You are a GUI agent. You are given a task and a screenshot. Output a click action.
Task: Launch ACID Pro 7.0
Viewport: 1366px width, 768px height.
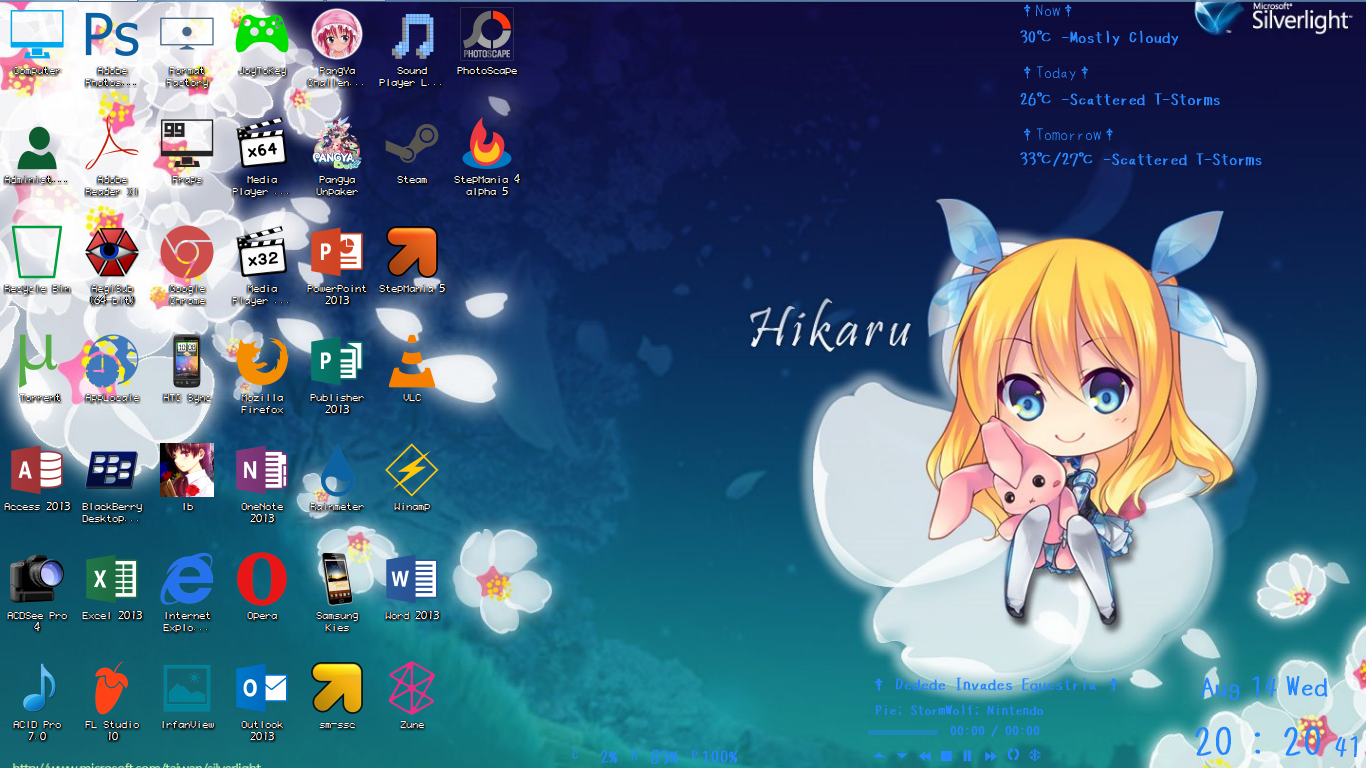coord(37,701)
